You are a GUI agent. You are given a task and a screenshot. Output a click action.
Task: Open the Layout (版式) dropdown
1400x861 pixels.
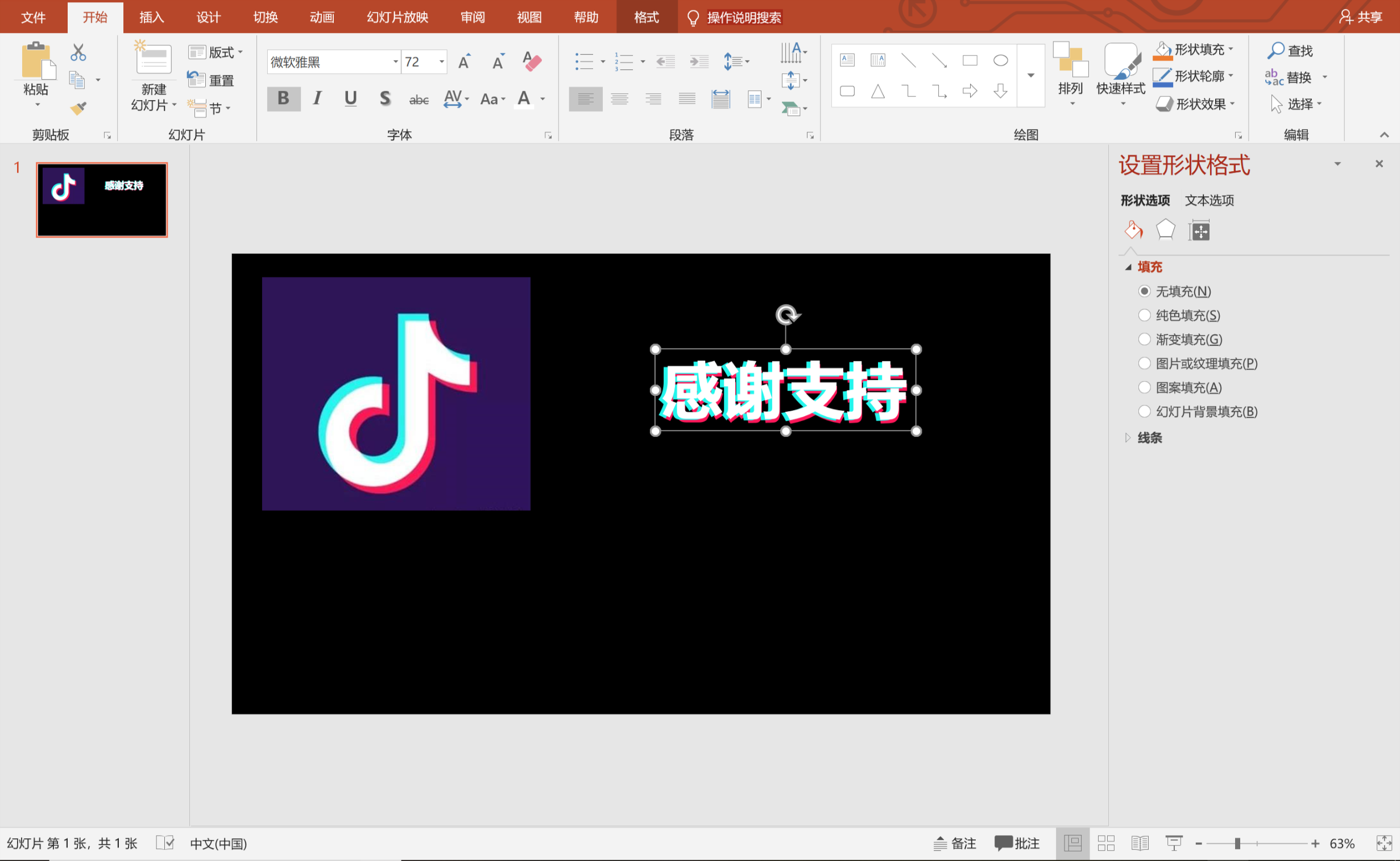[216, 52]
